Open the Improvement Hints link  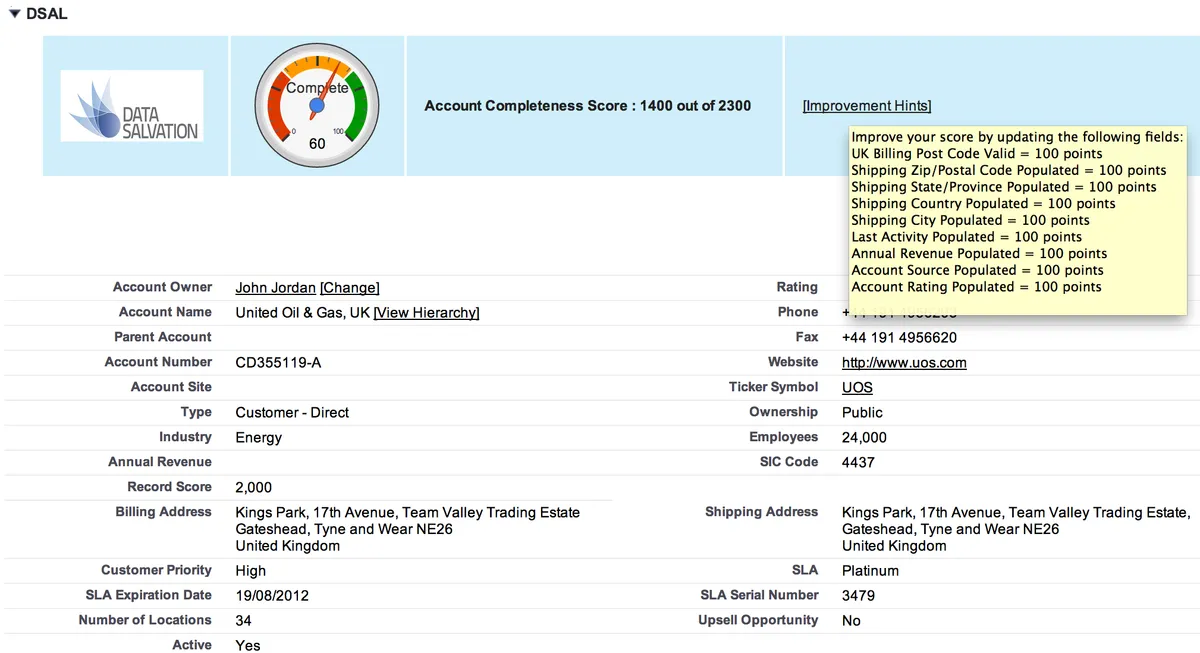pos(866,106)
